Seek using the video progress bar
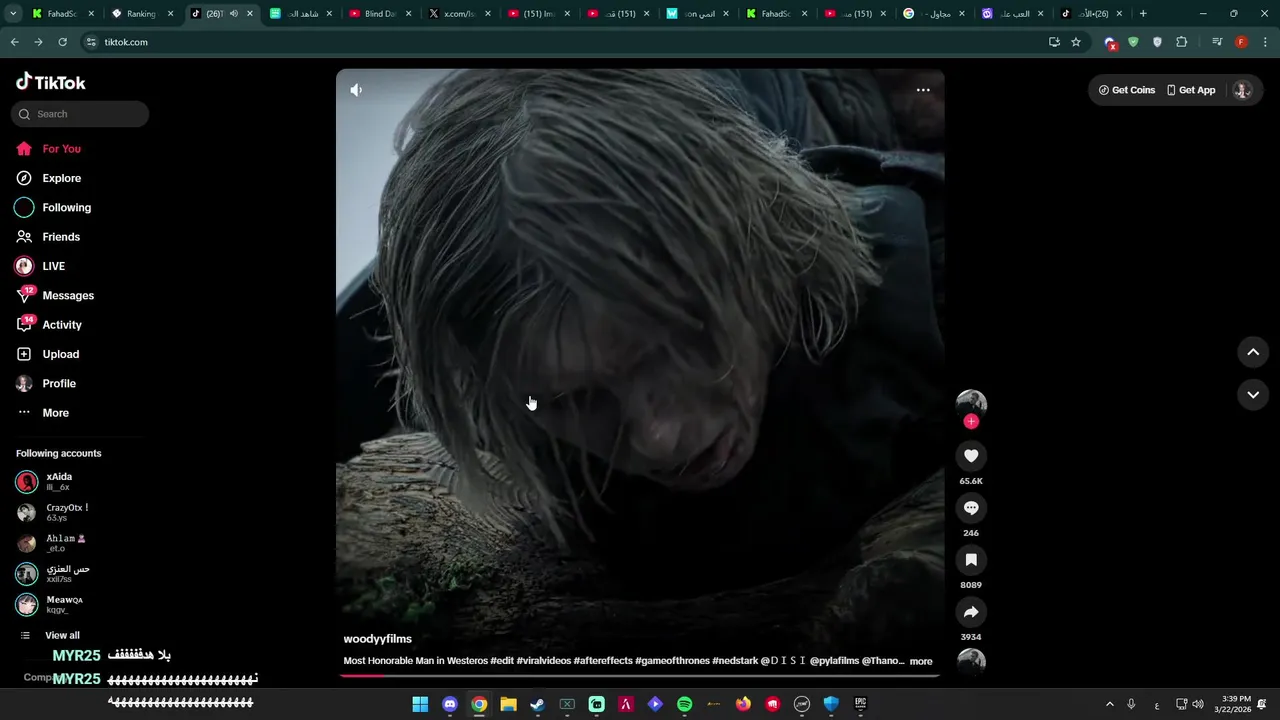 coord(640,675)
